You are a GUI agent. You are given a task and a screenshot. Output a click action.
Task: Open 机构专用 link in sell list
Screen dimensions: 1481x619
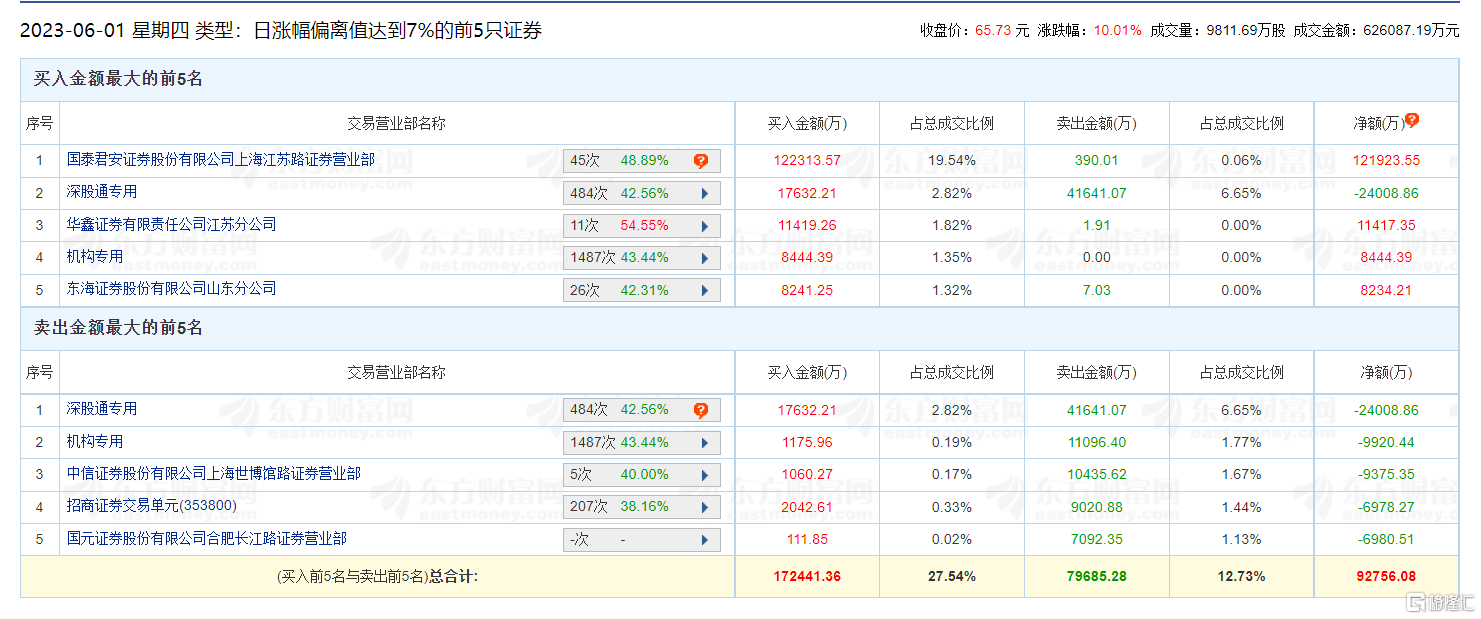95,441
